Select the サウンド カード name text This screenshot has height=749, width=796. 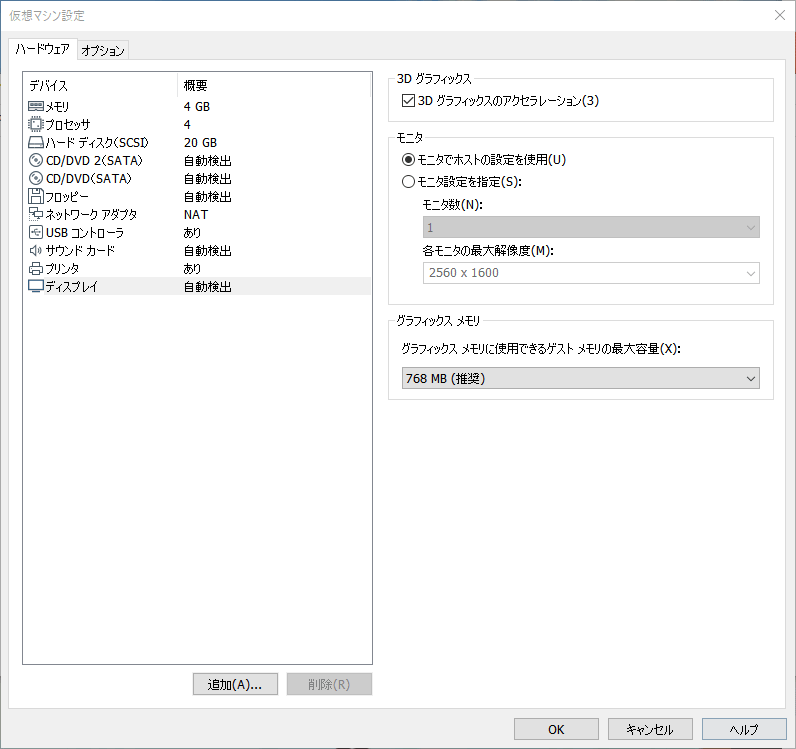click(80, 250)
